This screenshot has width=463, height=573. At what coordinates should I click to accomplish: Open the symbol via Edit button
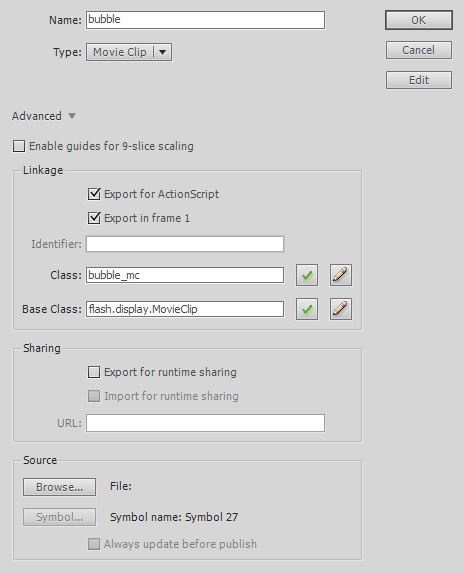tap(419, 80)
